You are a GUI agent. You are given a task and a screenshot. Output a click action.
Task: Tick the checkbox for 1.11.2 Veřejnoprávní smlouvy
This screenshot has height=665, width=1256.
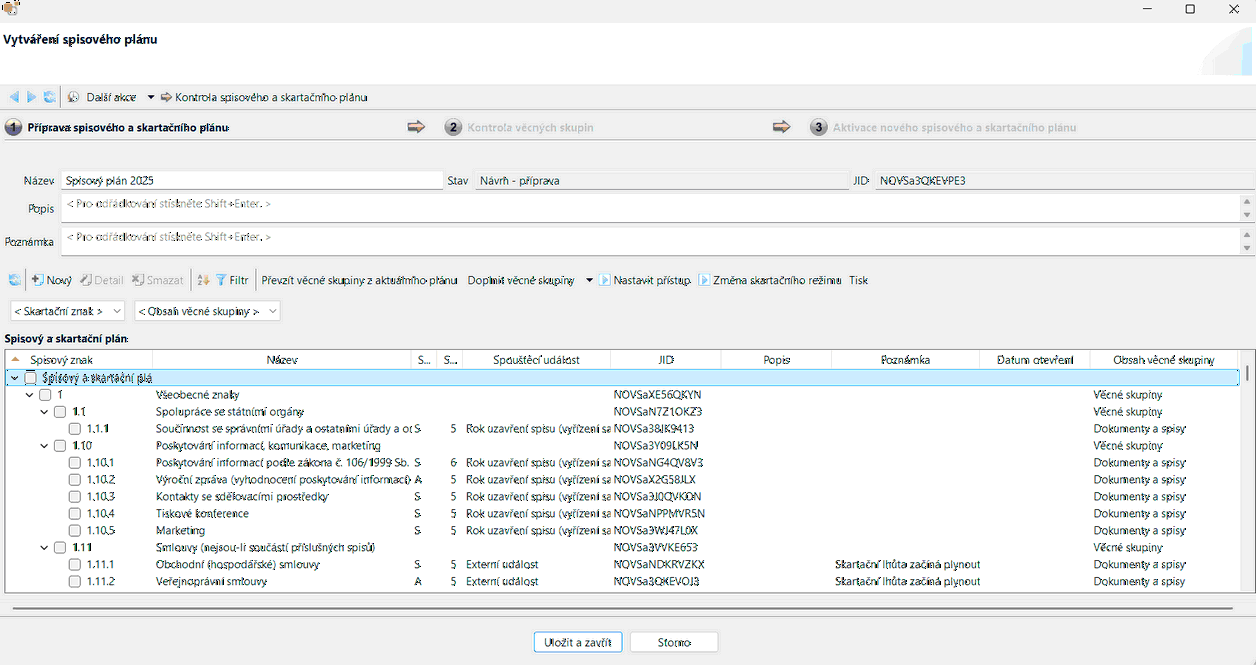75,581
